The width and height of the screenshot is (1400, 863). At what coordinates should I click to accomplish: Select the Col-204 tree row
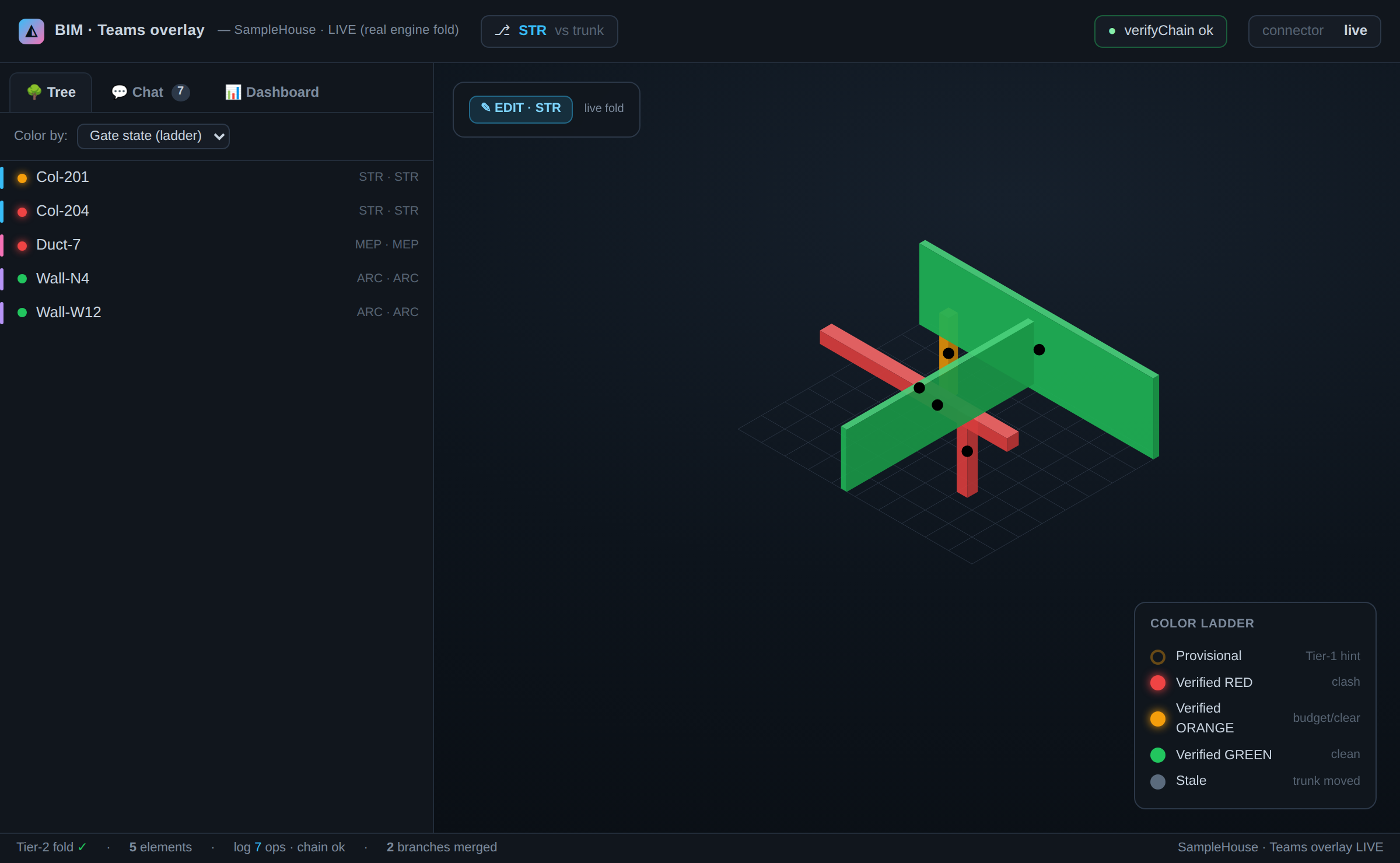click(216, 211)
